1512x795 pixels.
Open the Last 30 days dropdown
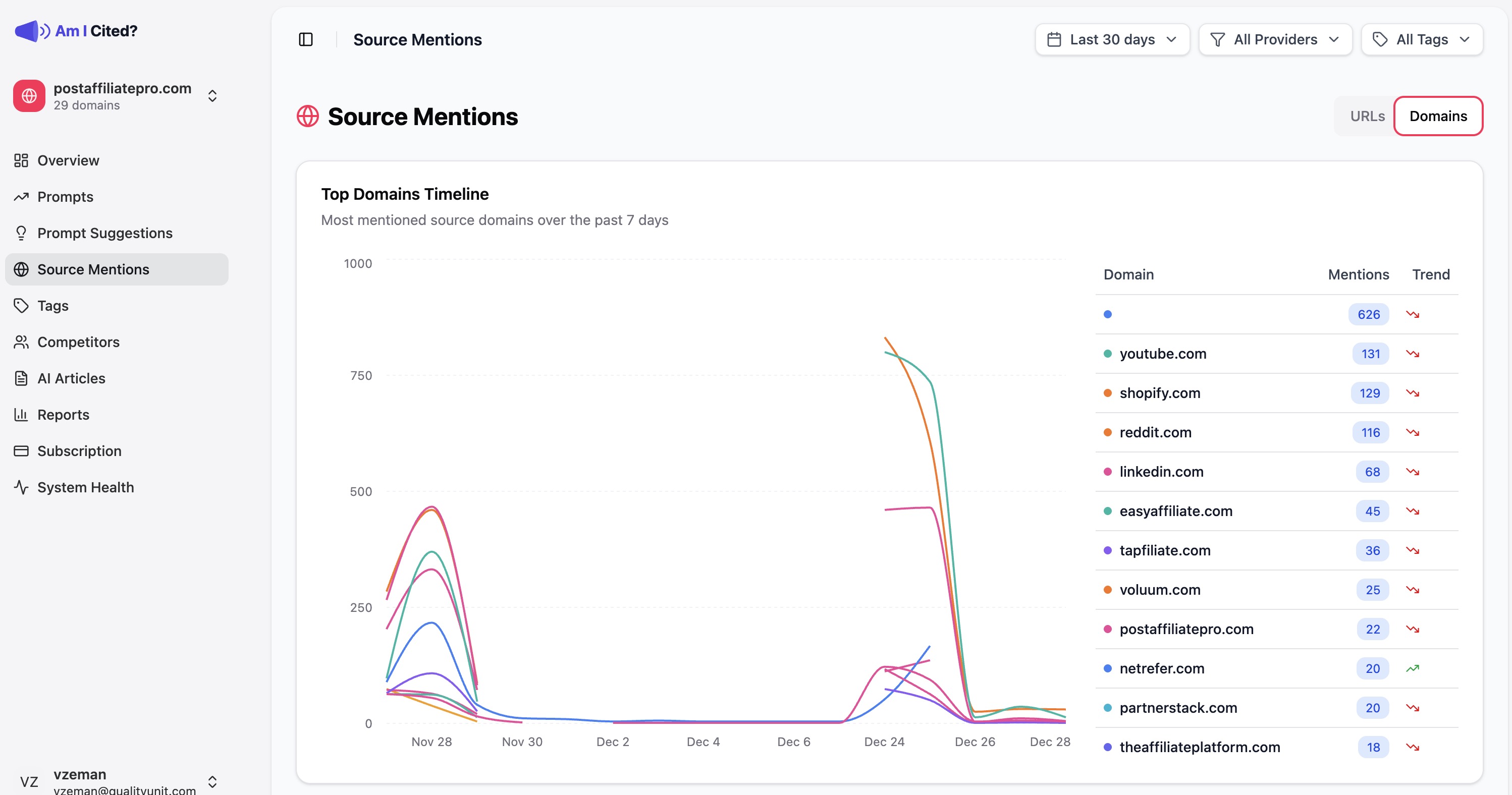1112,39
